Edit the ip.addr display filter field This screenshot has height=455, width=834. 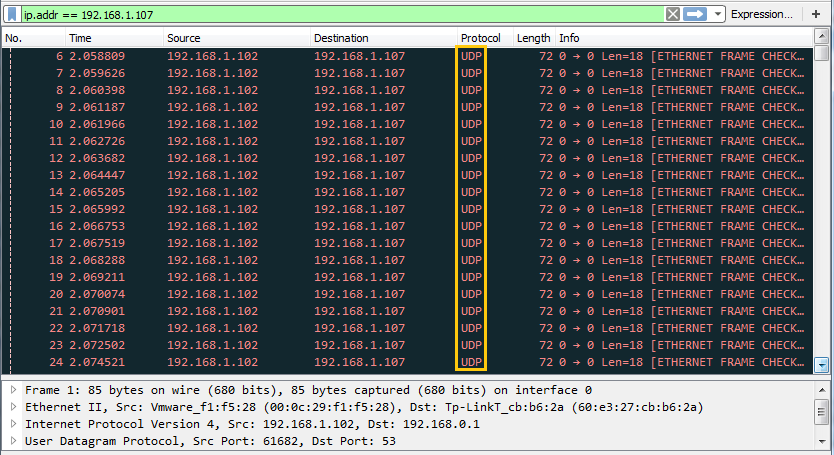(343, 14)
